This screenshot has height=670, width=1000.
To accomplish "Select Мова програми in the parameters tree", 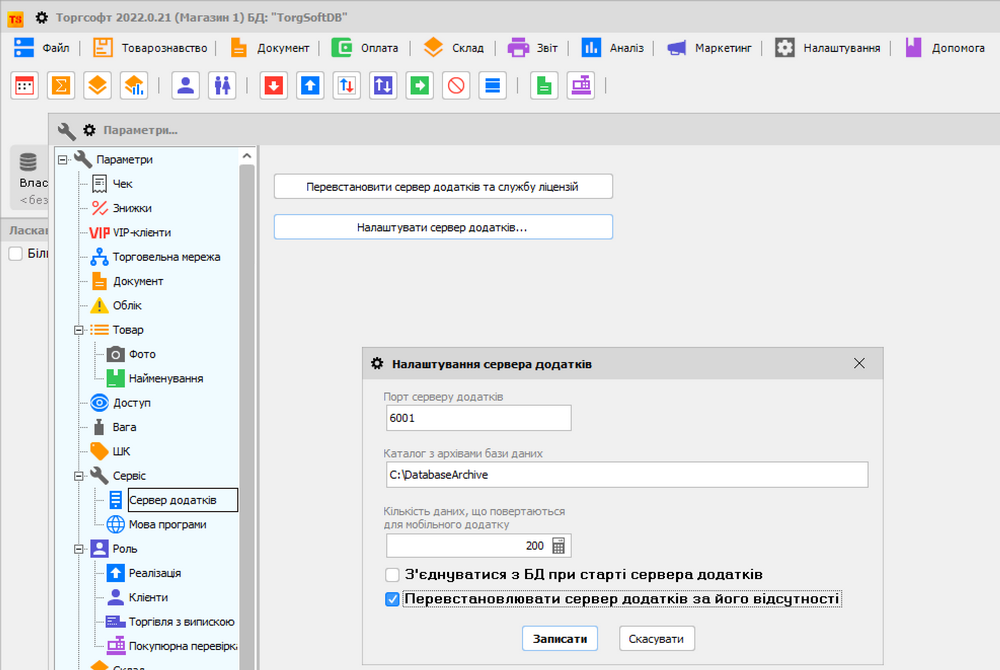I will [x=167, y=524].
